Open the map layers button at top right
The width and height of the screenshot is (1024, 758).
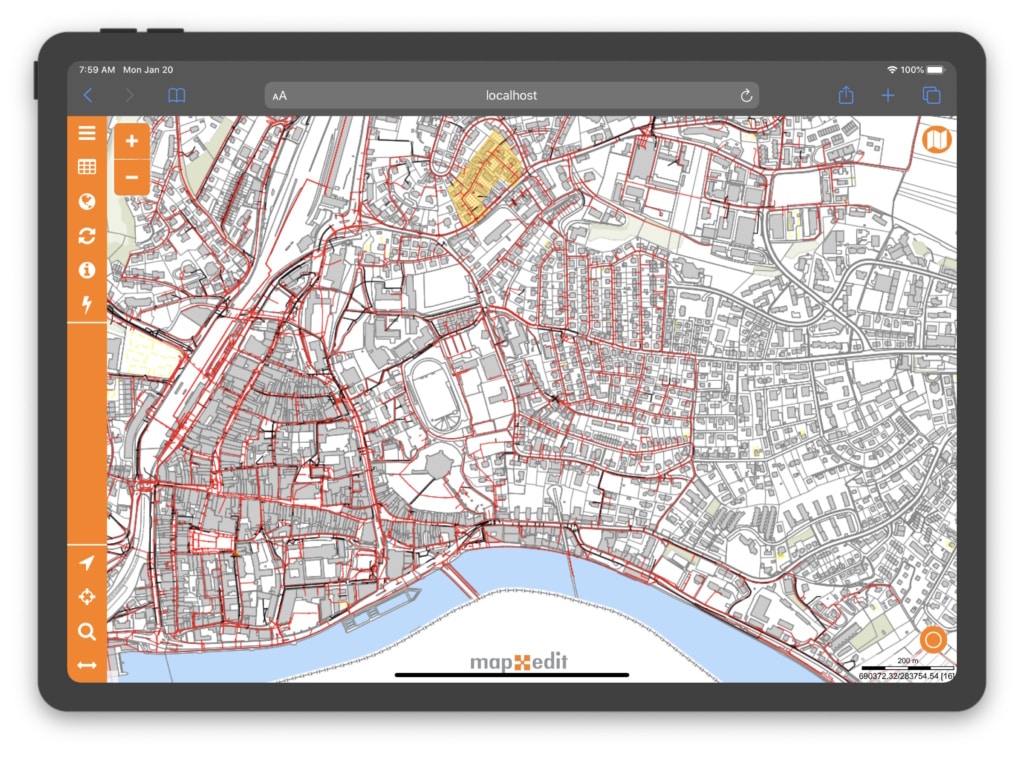coord(937,140)
